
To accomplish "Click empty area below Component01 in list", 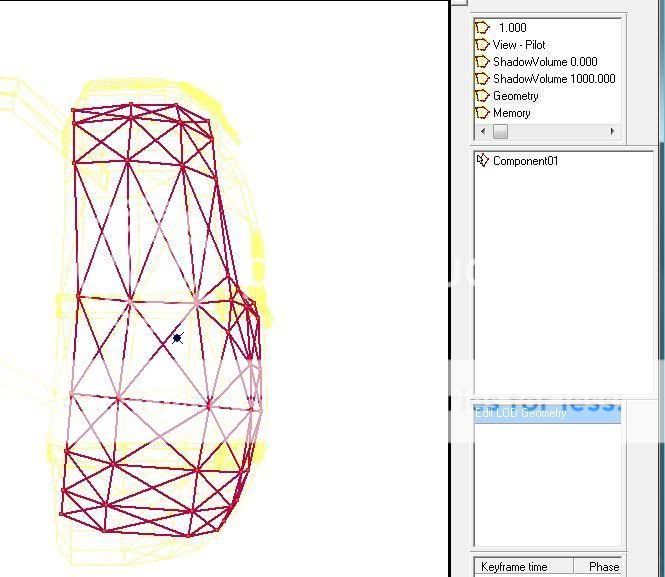I will pos(560,280).
